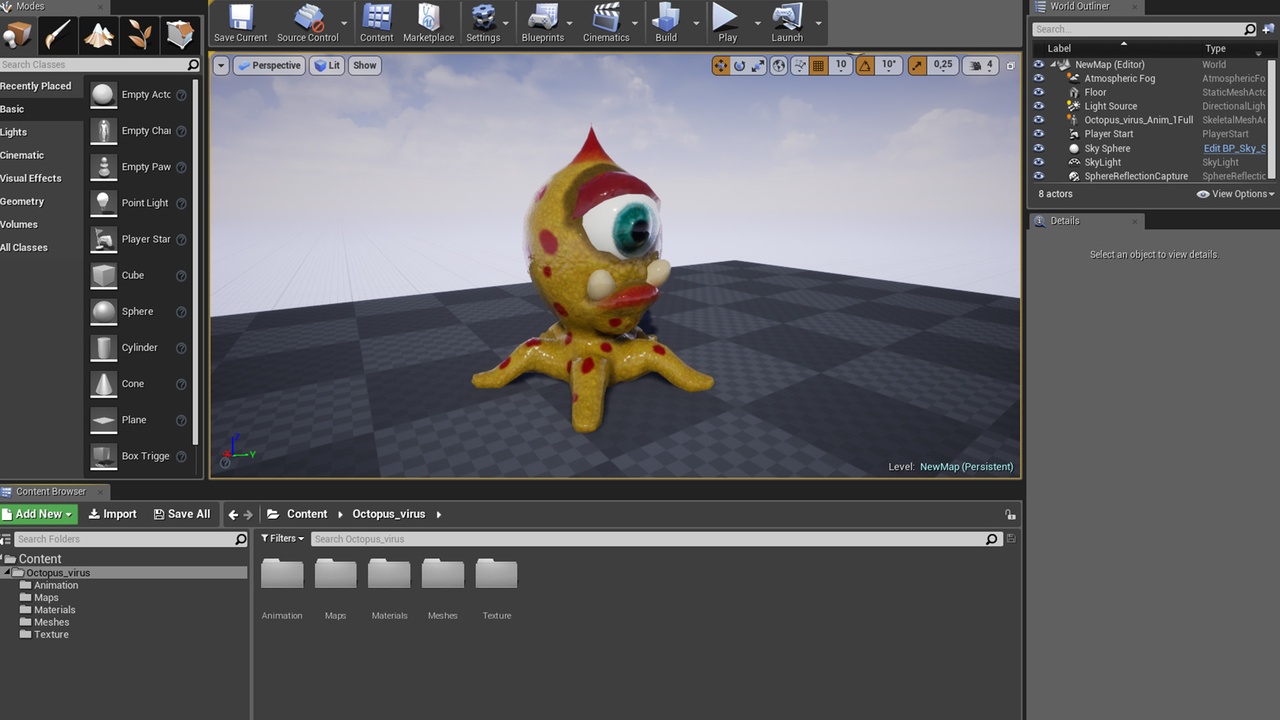
Task: Open Lit view mode menu
Action: 326,65
